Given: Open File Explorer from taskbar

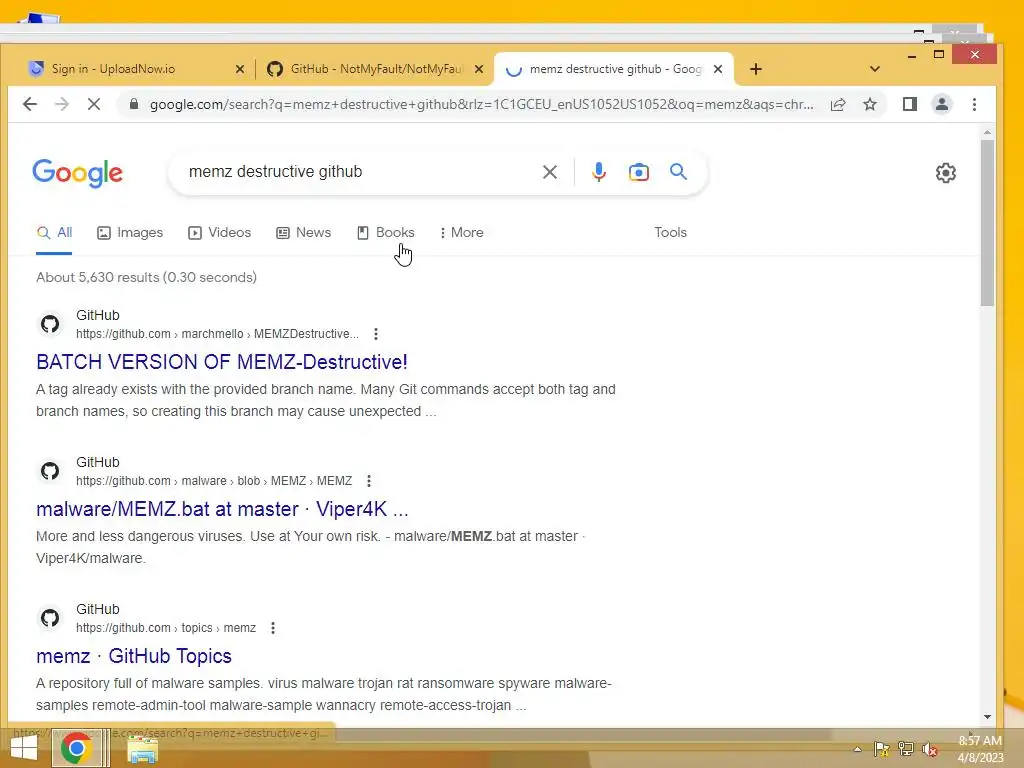Looking at the screenshot, I should pyautogui.click(x=142, y=749).
